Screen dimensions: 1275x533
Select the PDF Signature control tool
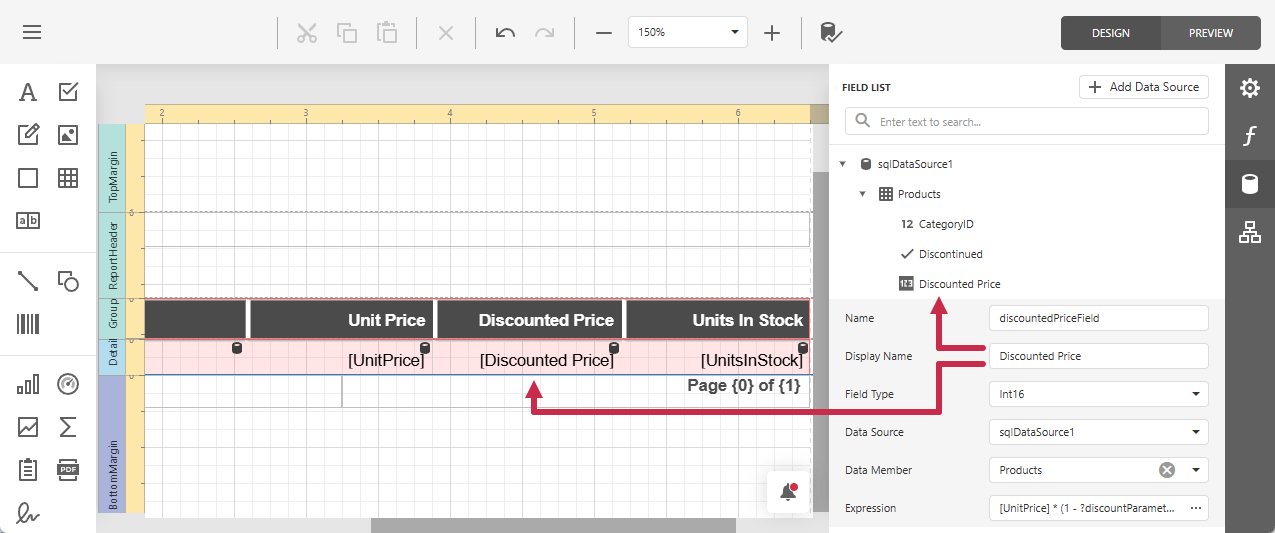pos(28,513)
